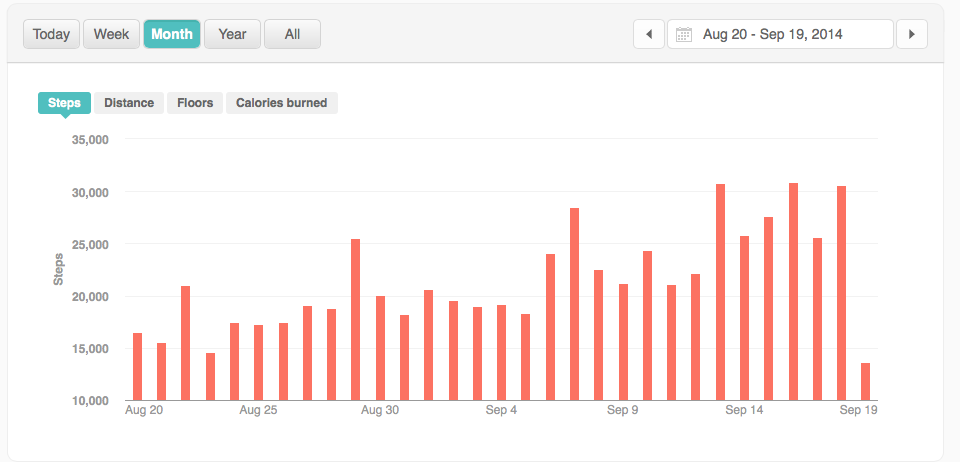Screen dimensions: 960x462
Task: Switch to the Week view
Action: (x=111, y=34)
